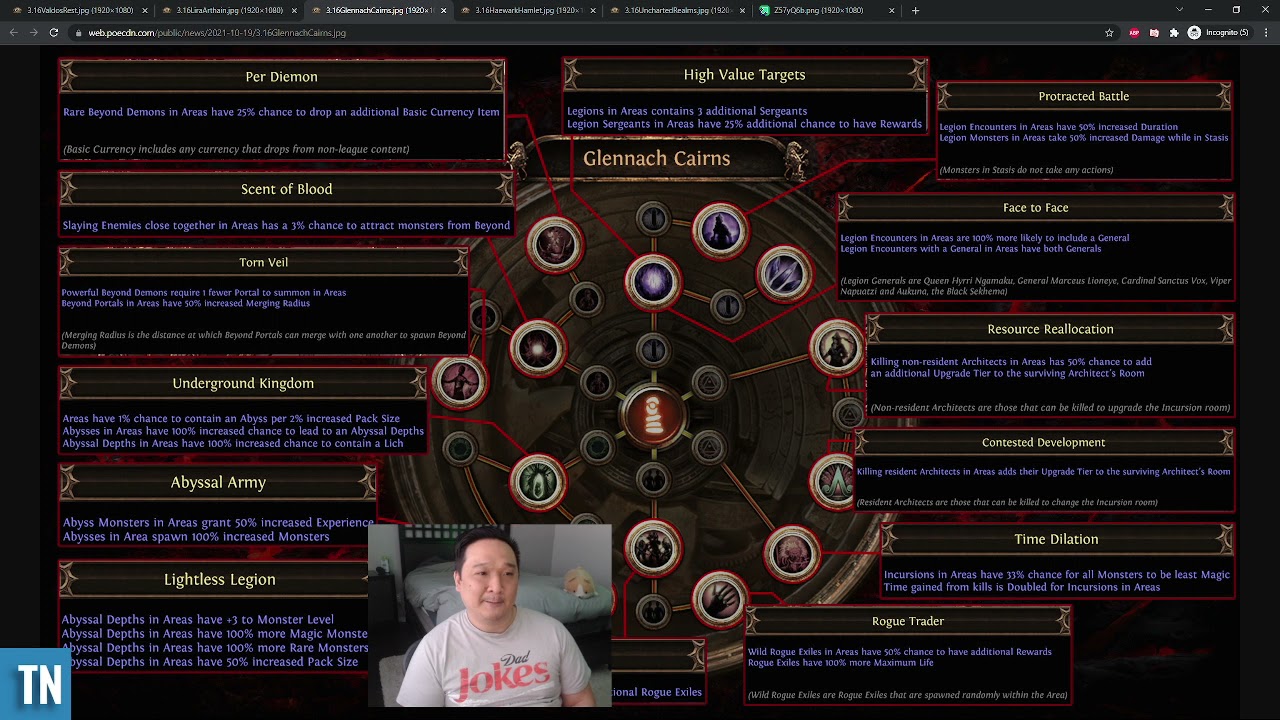This screenshot has width=1280, height=720.
Task: Click the group-of-figures node below center
Action: point(653,550)
